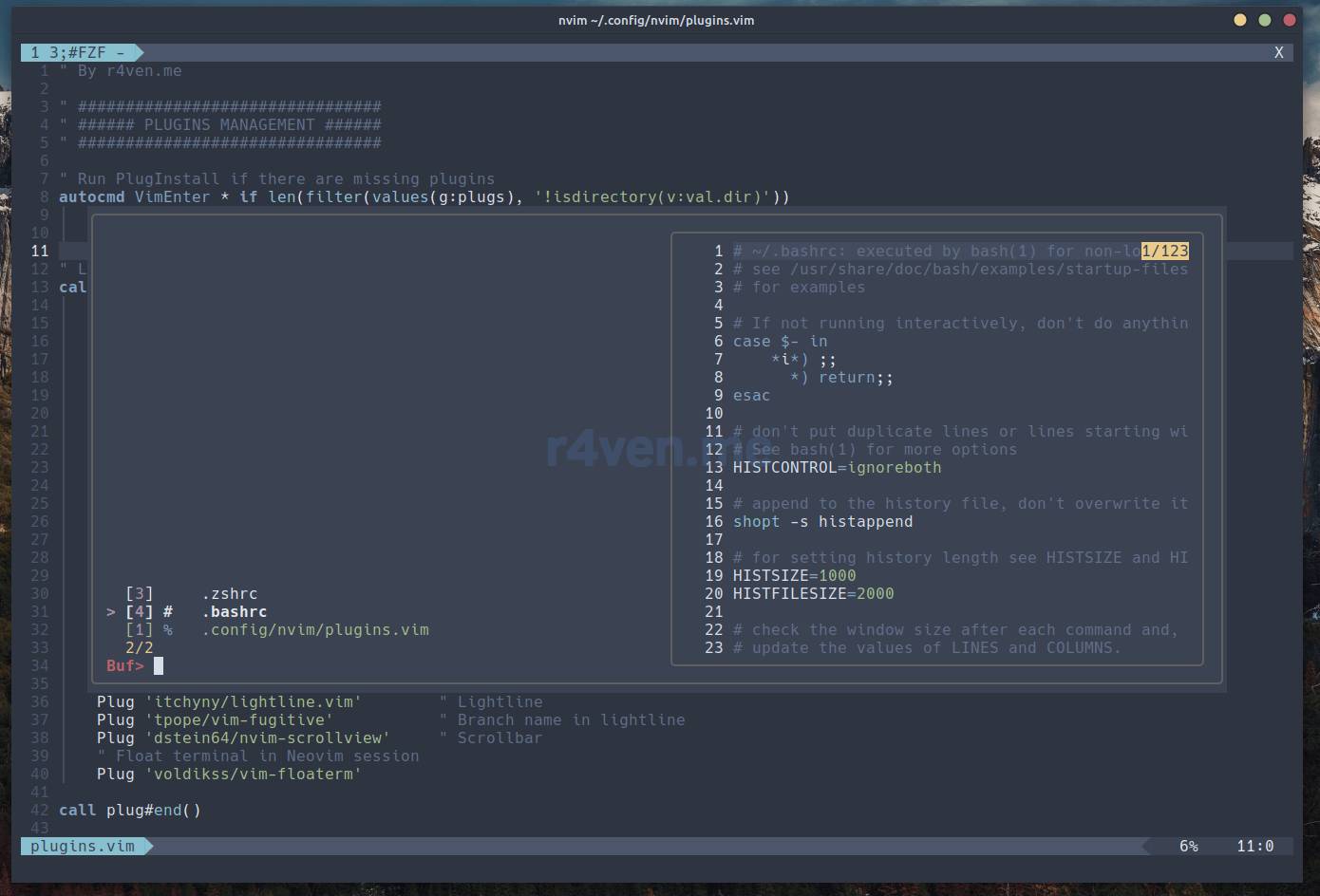This screenshot has height=896, width=1320.
Task: Close the tab with the X
Action: coord(1278,53)
